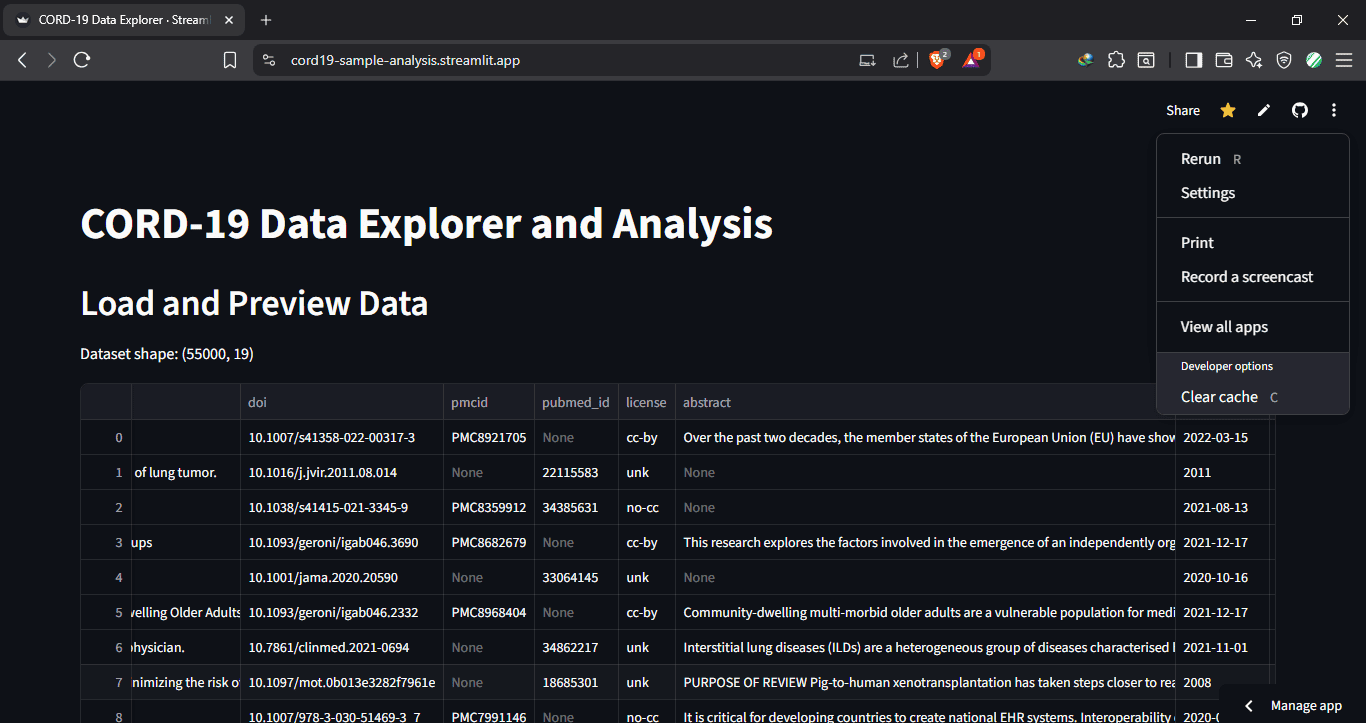
Task: Open a new browser tab
Action: click(x=265, y=20)
